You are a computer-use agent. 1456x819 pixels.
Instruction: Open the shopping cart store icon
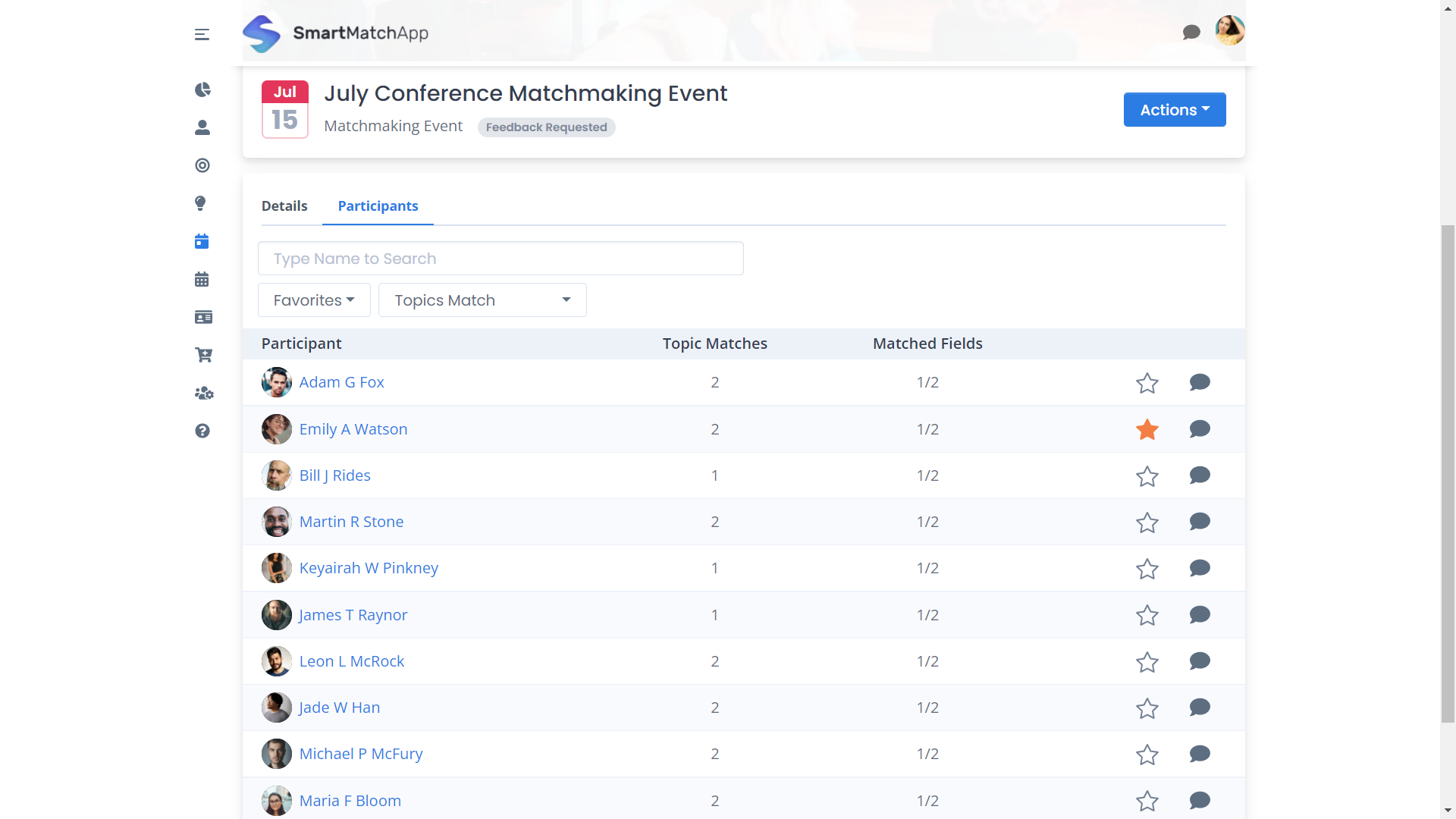(203, 355)
